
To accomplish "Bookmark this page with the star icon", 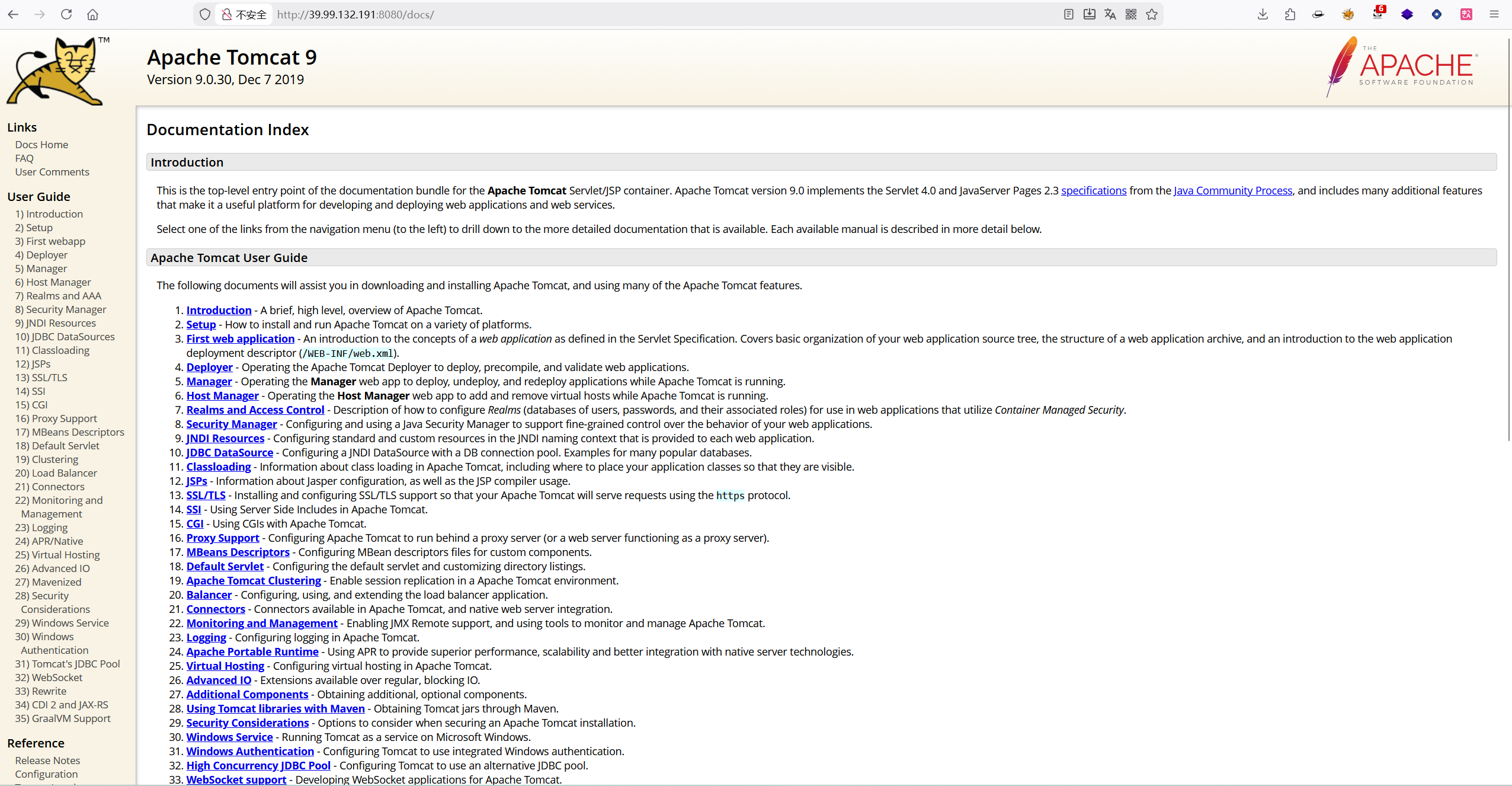I will pos(1152,14).
